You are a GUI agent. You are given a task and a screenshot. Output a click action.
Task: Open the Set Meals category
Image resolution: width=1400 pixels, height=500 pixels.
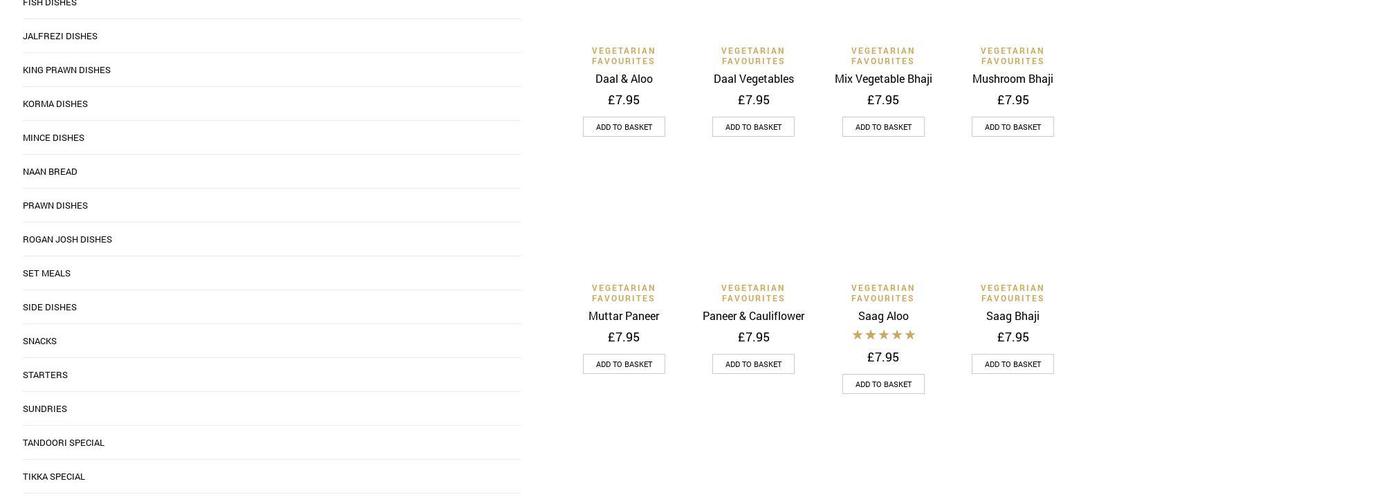tap(47, 274)
